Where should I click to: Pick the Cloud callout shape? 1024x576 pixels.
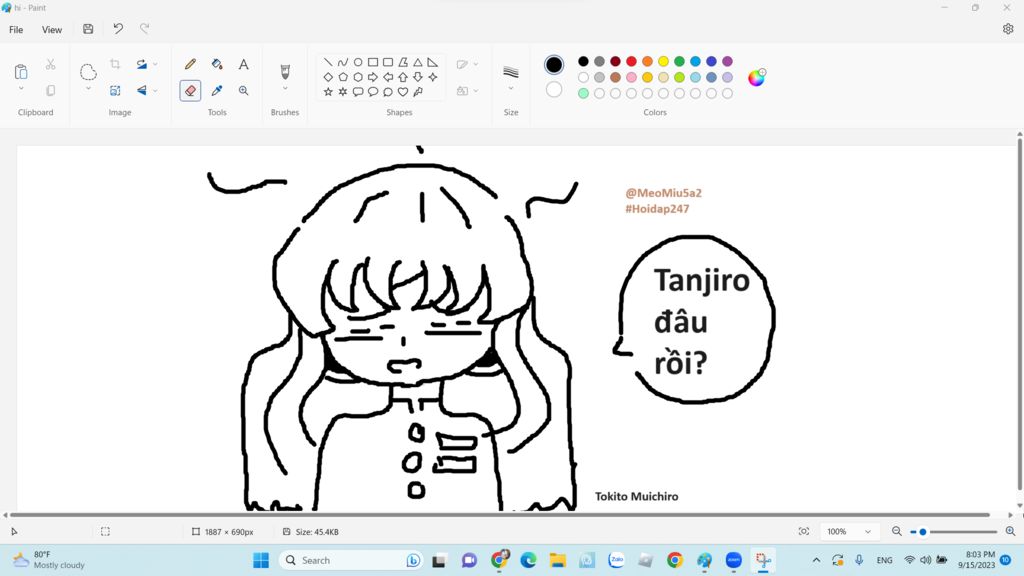tap(388, 92)
